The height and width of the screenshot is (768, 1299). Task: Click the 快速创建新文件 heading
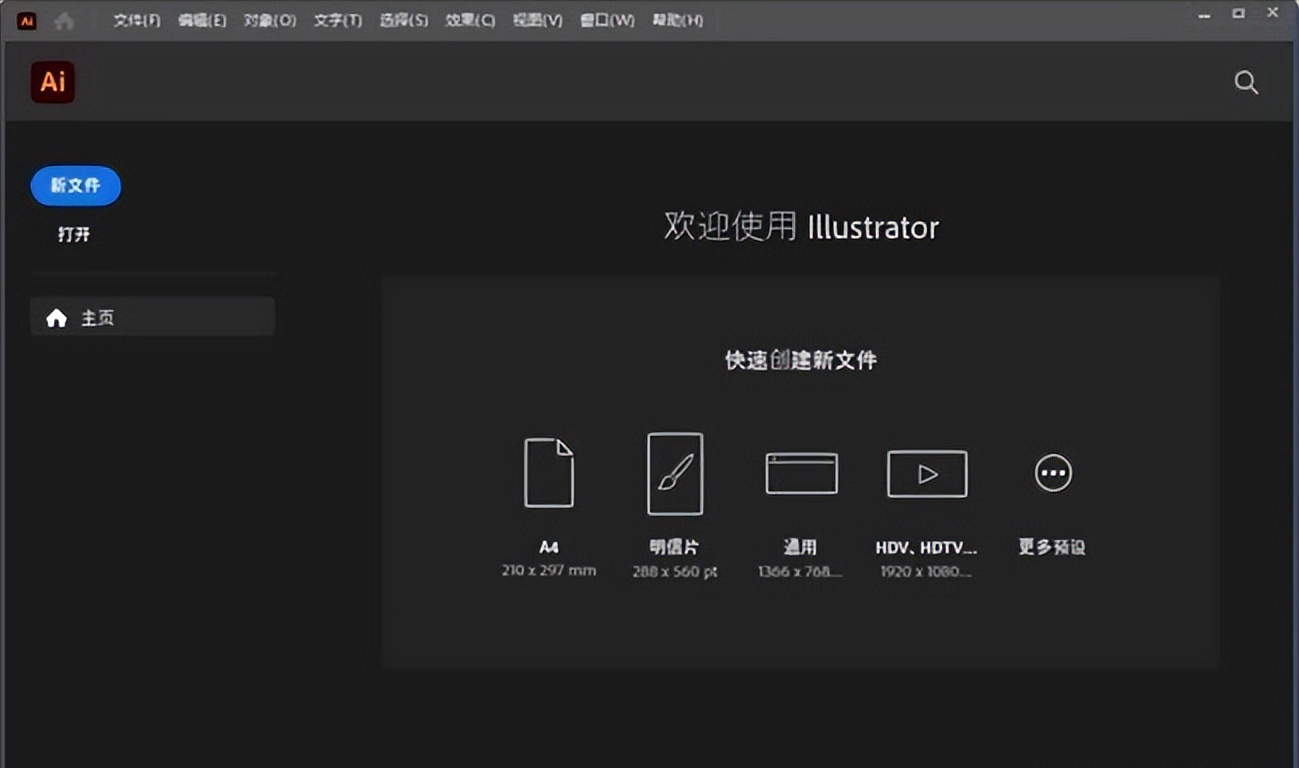point(801,360)
